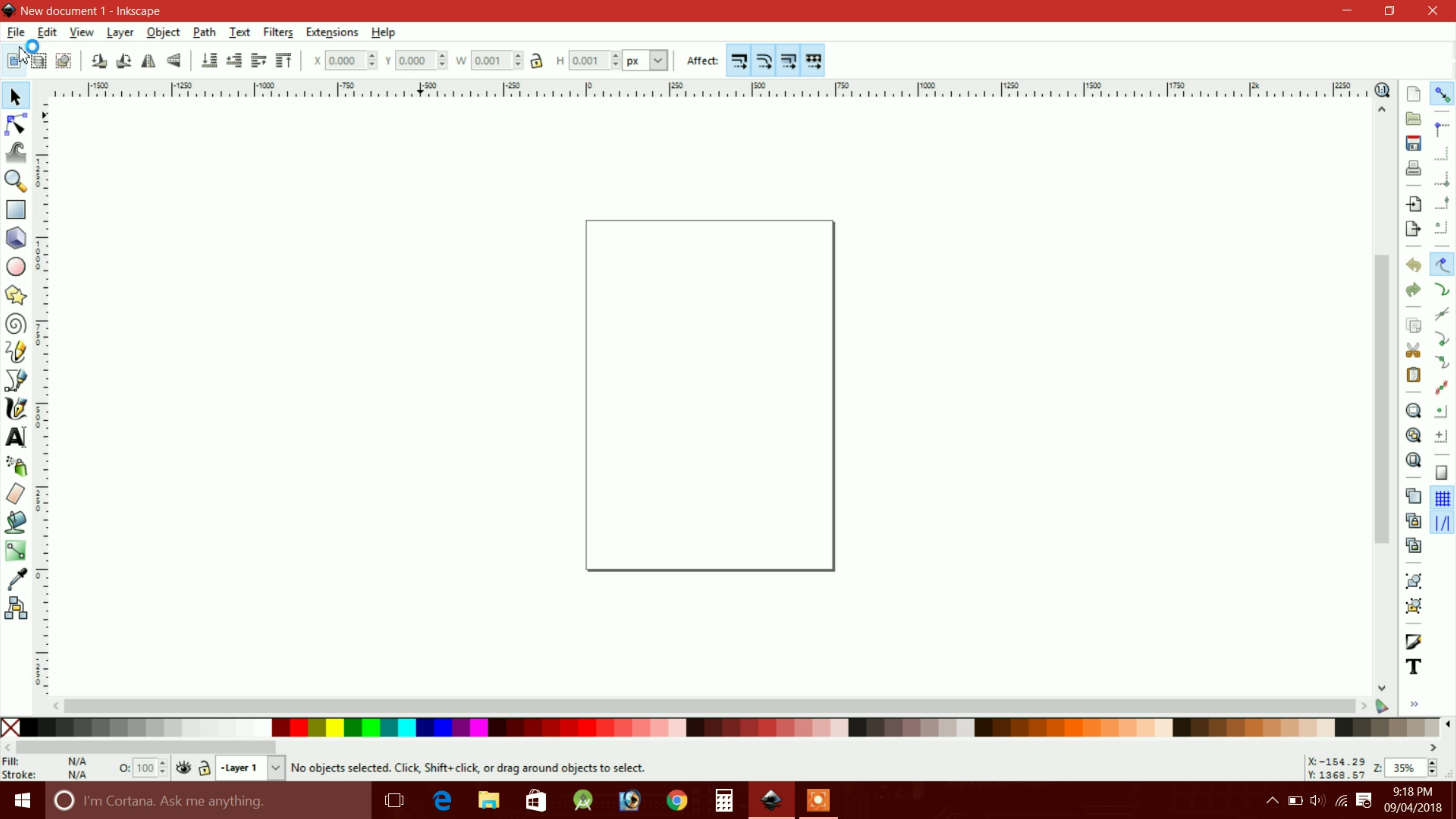Select the Zoom tool in the toolbox

(x=15, y=182)
